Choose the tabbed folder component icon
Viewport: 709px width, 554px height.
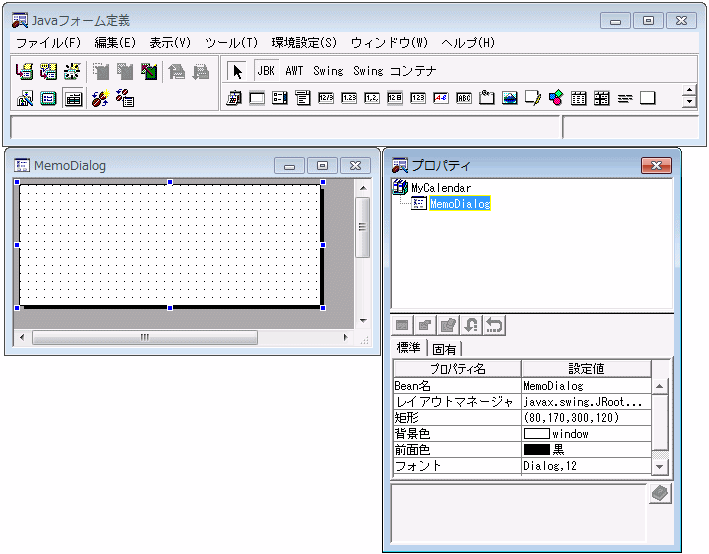pos(487,98)
